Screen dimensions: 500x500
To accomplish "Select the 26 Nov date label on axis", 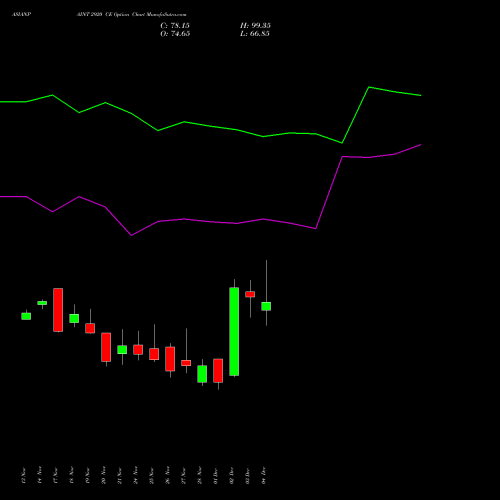I will (x=168, y=475).
